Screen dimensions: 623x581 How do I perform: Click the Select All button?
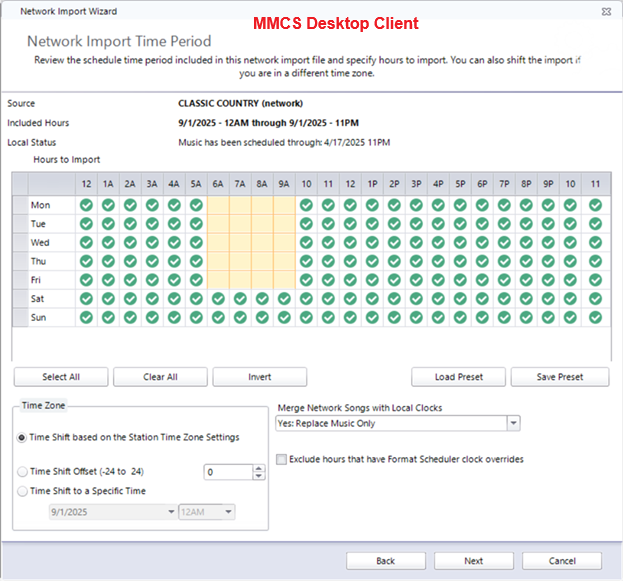61,377
